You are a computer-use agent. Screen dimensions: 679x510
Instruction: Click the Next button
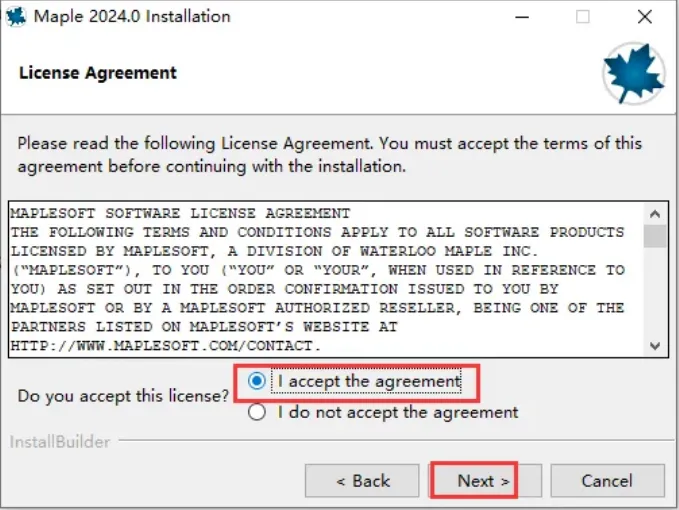[486, 481]
